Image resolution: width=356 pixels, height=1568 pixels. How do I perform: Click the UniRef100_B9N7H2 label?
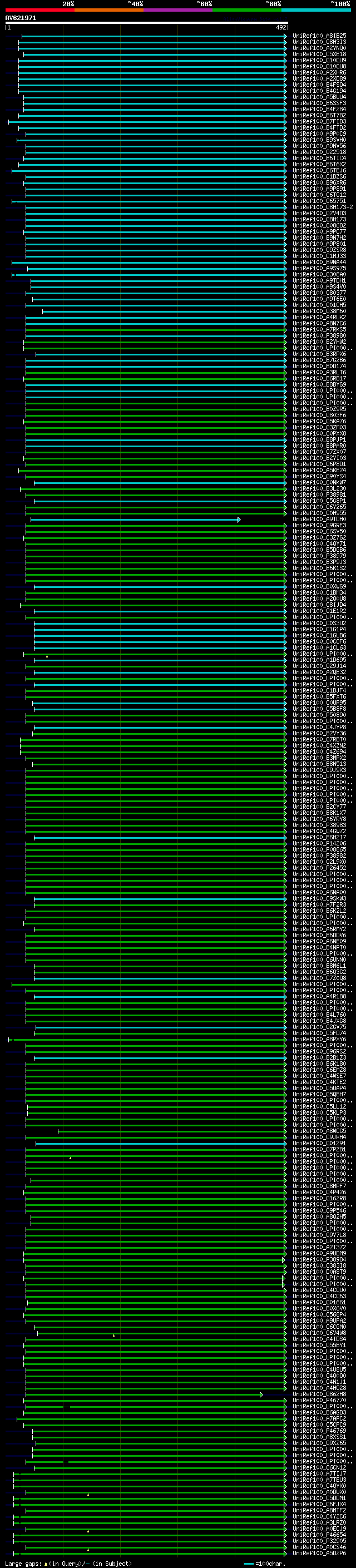coord(319,238)
